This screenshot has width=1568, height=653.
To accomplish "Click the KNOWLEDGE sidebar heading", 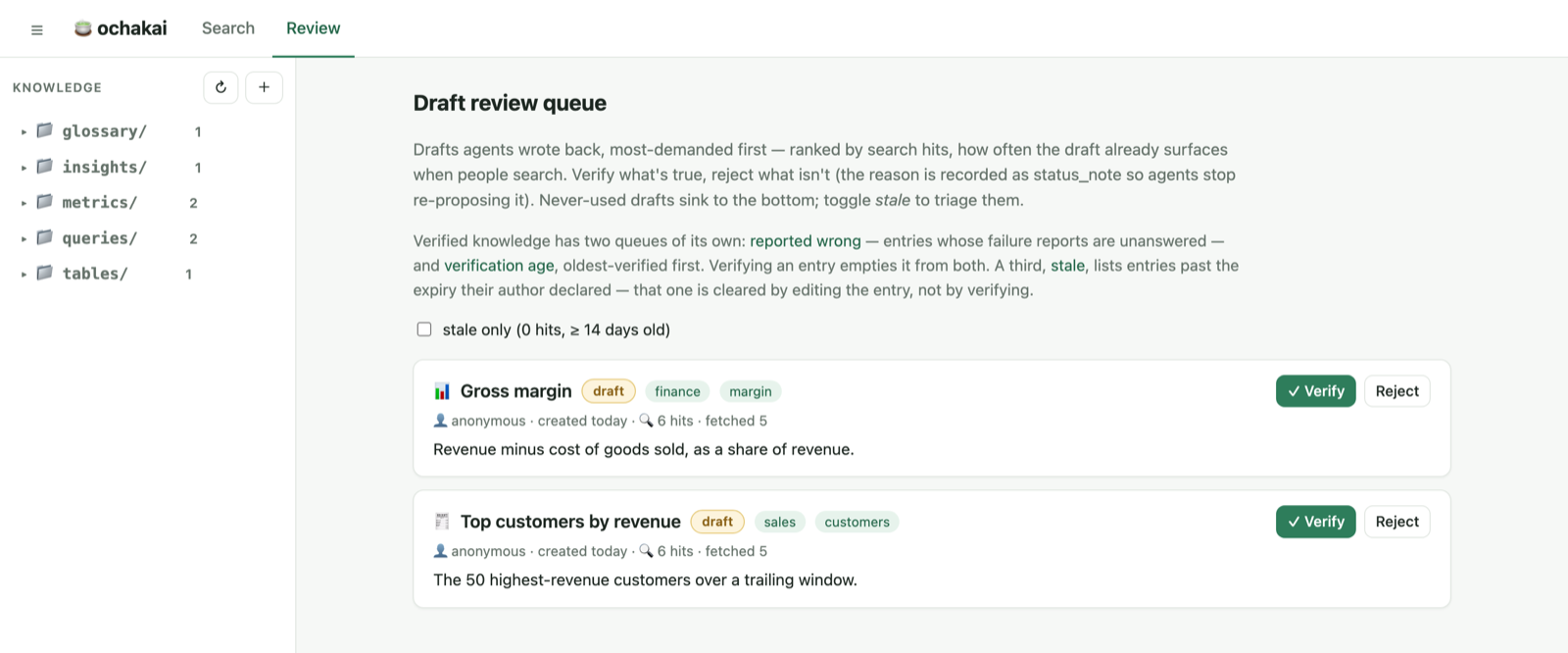I will pos(57,87).
